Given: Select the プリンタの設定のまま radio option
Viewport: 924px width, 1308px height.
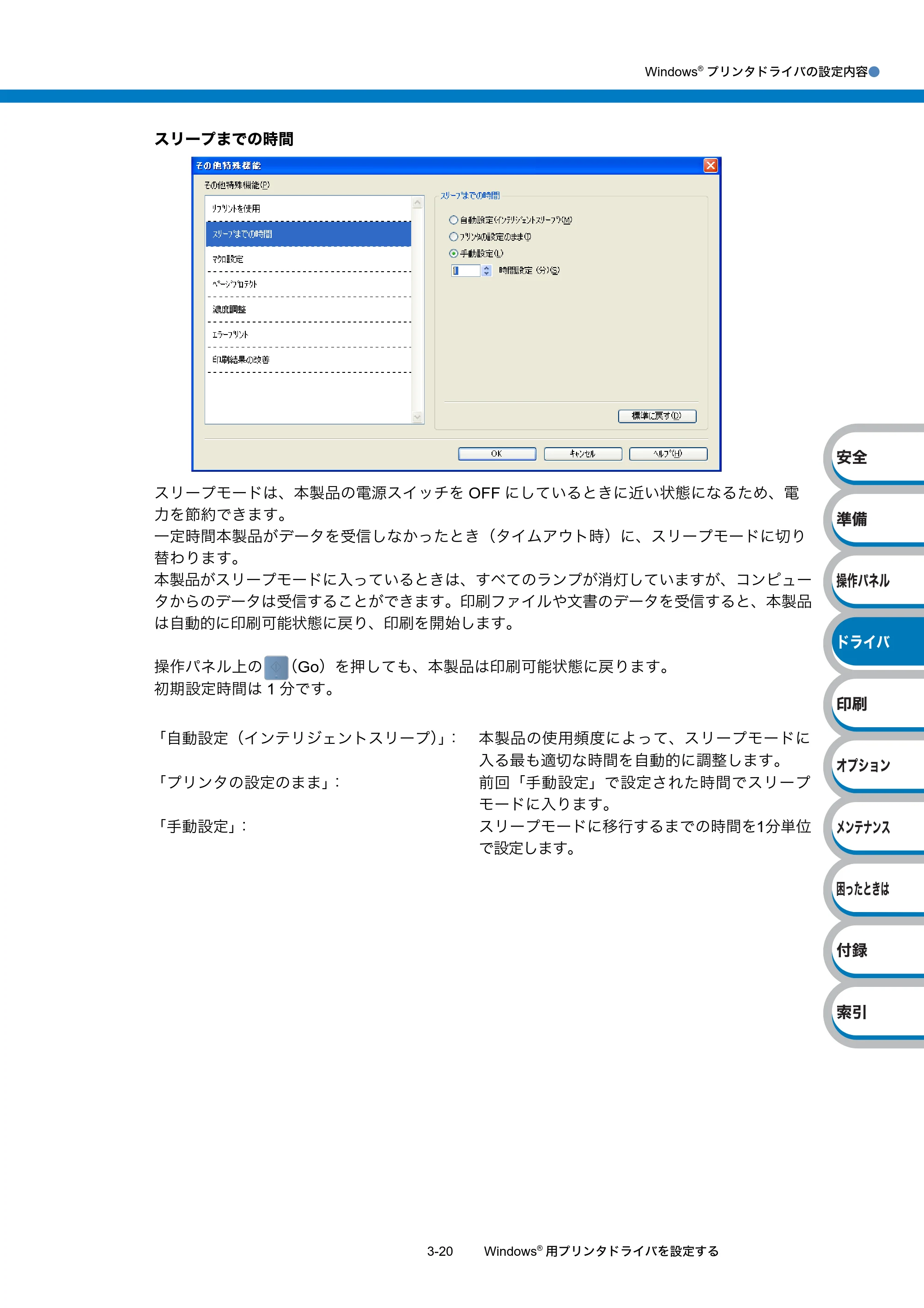Looking at the screenshot, I should [454, 237].
